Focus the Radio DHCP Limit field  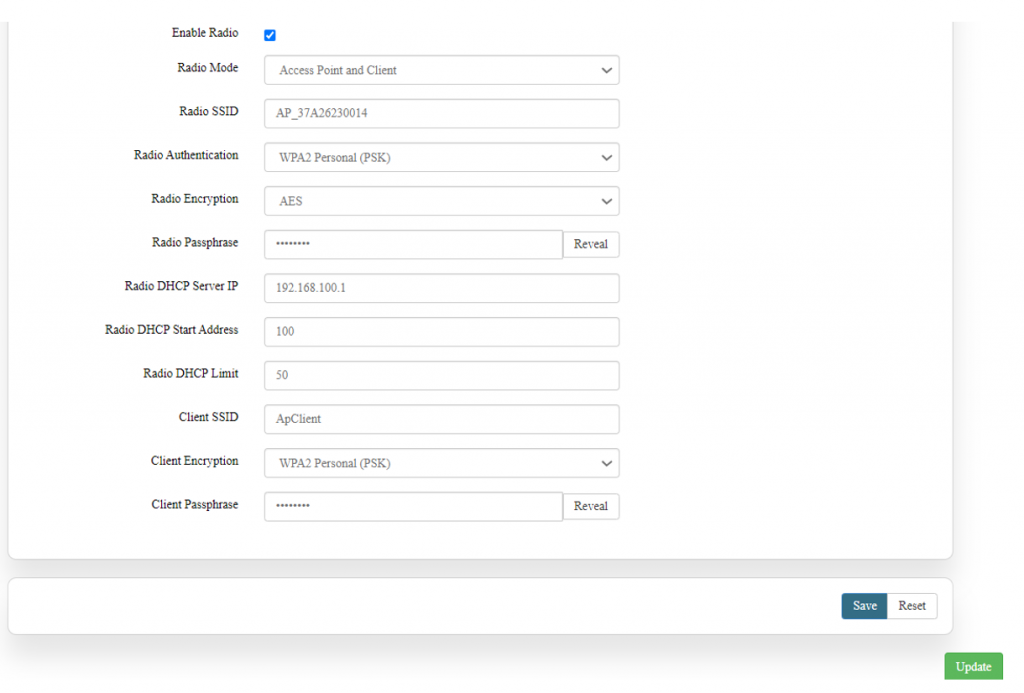coord(441,375)
